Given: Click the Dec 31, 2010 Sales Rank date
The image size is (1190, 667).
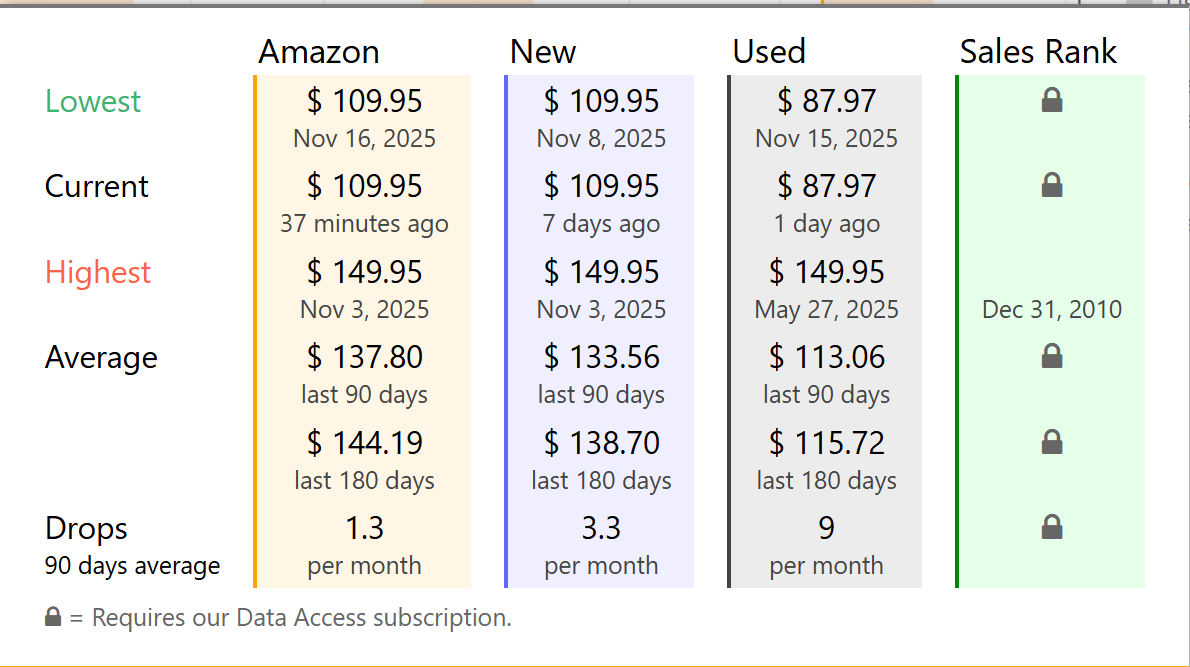Looking at the screenshot, I should point(1052,310).
